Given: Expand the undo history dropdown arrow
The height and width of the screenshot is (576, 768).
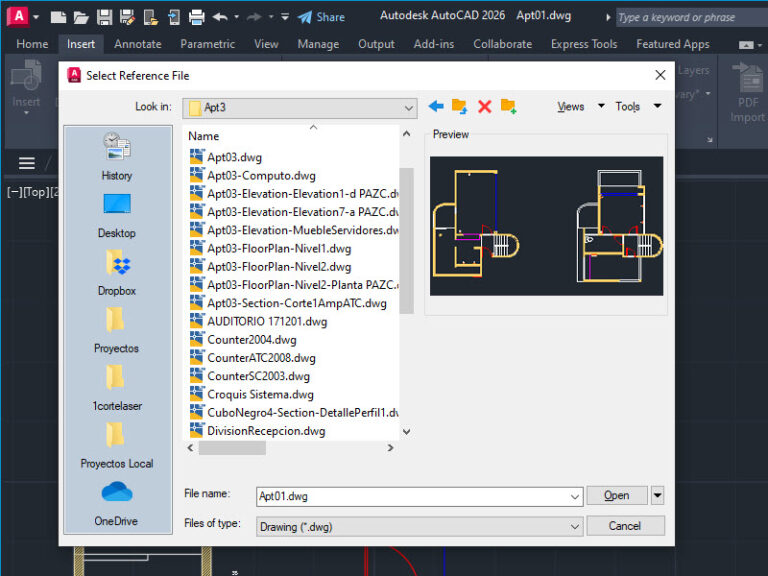Looking at the screenshot, I should [237, 17].
